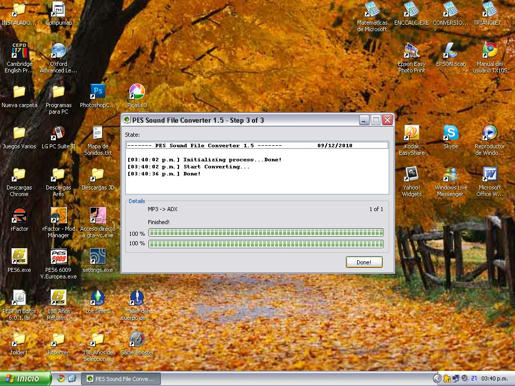Viewport: 515px width, 386px height.
Task: Open the Descargas 3D folder shortcut
Action: coord(97,179)
